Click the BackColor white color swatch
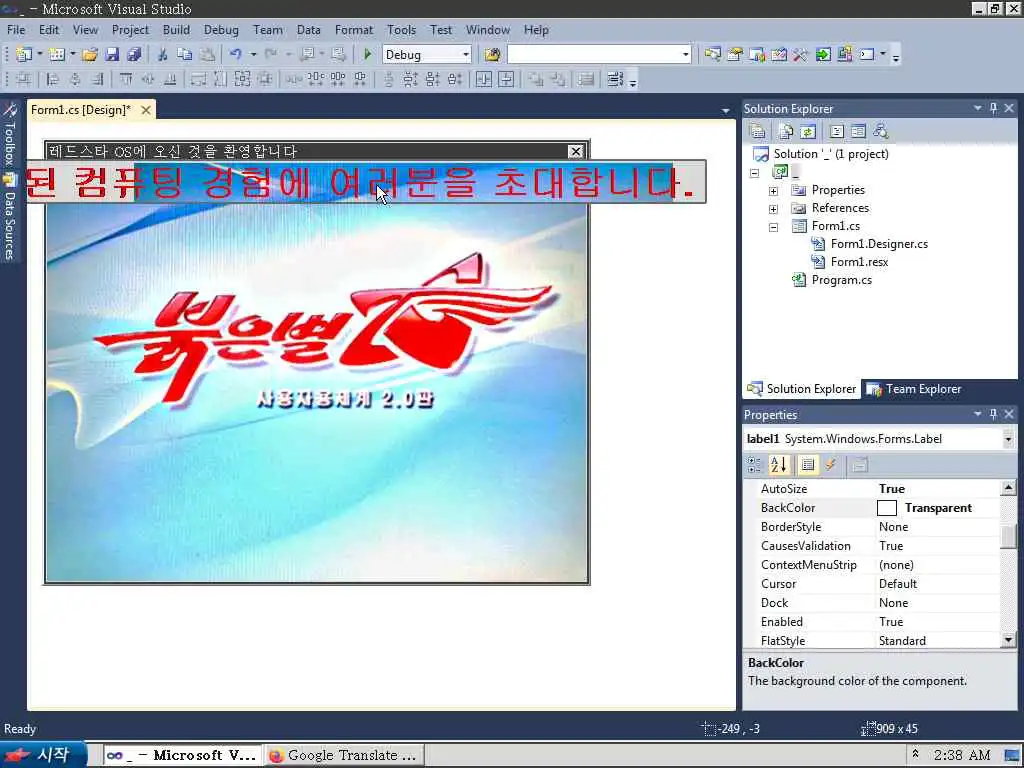The image size is (1024, 768). tap(886, 508)
